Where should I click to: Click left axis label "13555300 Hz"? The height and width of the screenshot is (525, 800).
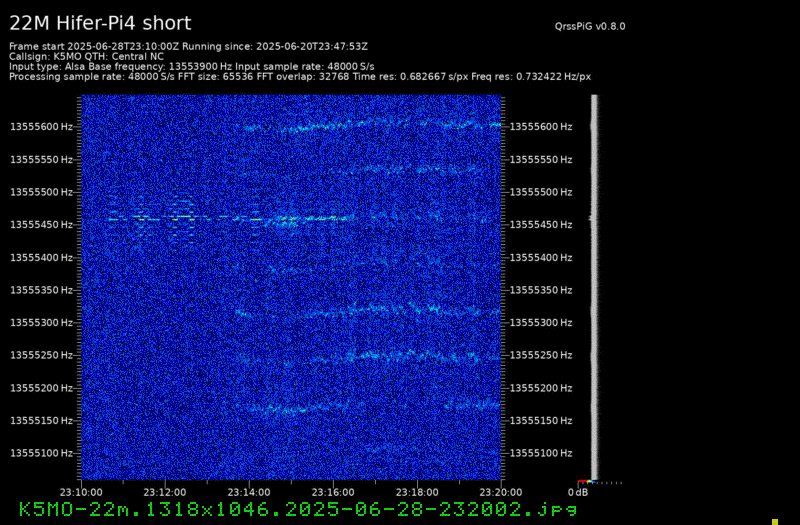42,323
